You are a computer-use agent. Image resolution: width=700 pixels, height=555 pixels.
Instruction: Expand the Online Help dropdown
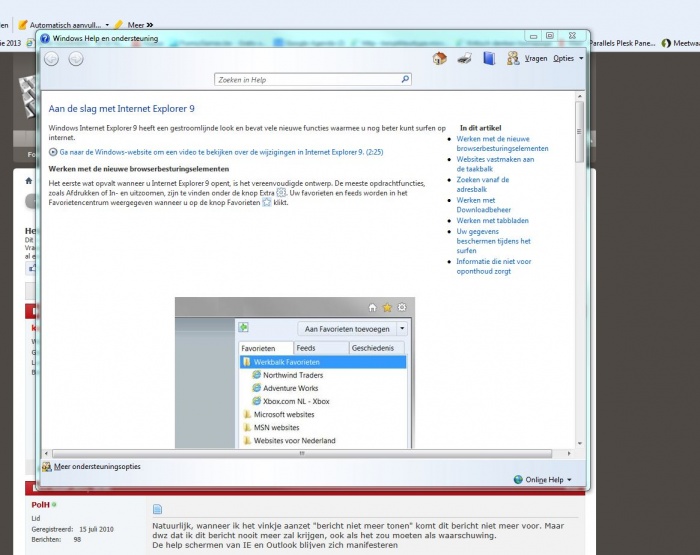pyautogui.click(x=569, y=480)
